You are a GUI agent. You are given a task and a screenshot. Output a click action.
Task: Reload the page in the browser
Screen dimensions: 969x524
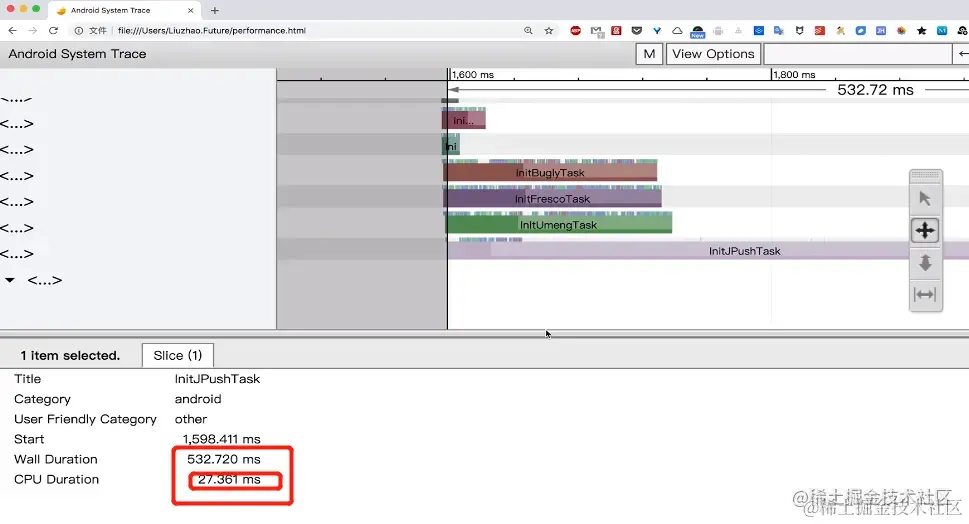pyautogui.click(x=53, y=30)
